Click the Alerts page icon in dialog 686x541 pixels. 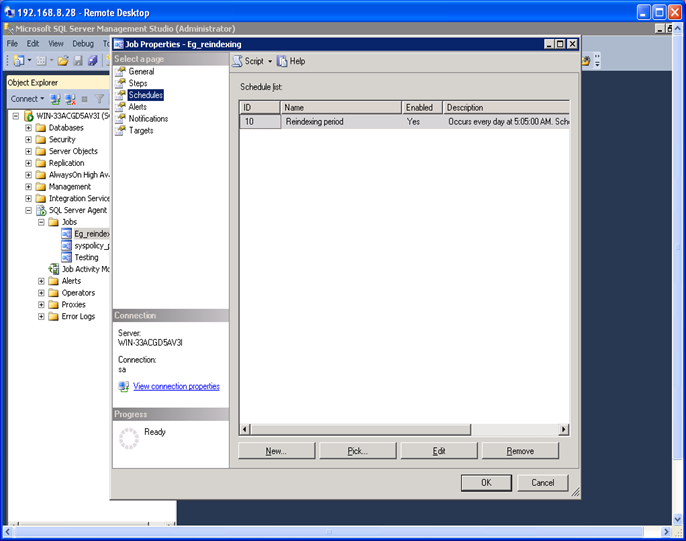120,107
